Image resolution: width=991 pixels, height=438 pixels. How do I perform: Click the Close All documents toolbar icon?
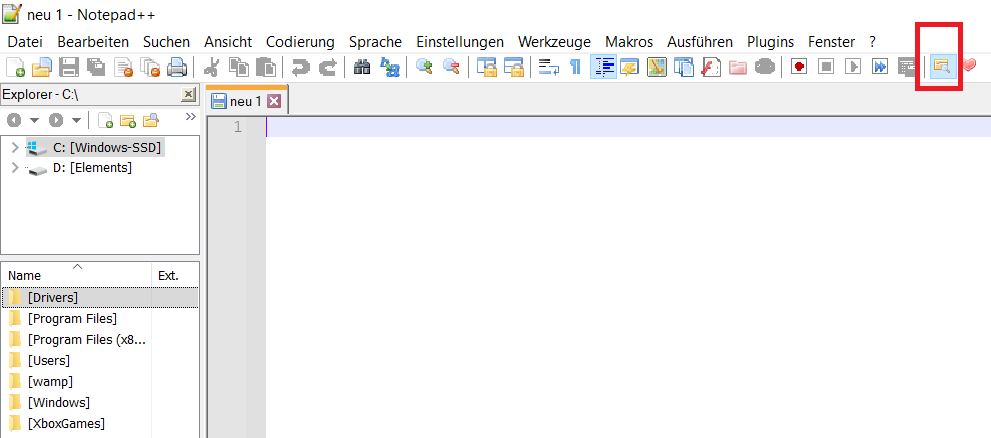click(150, 66)
